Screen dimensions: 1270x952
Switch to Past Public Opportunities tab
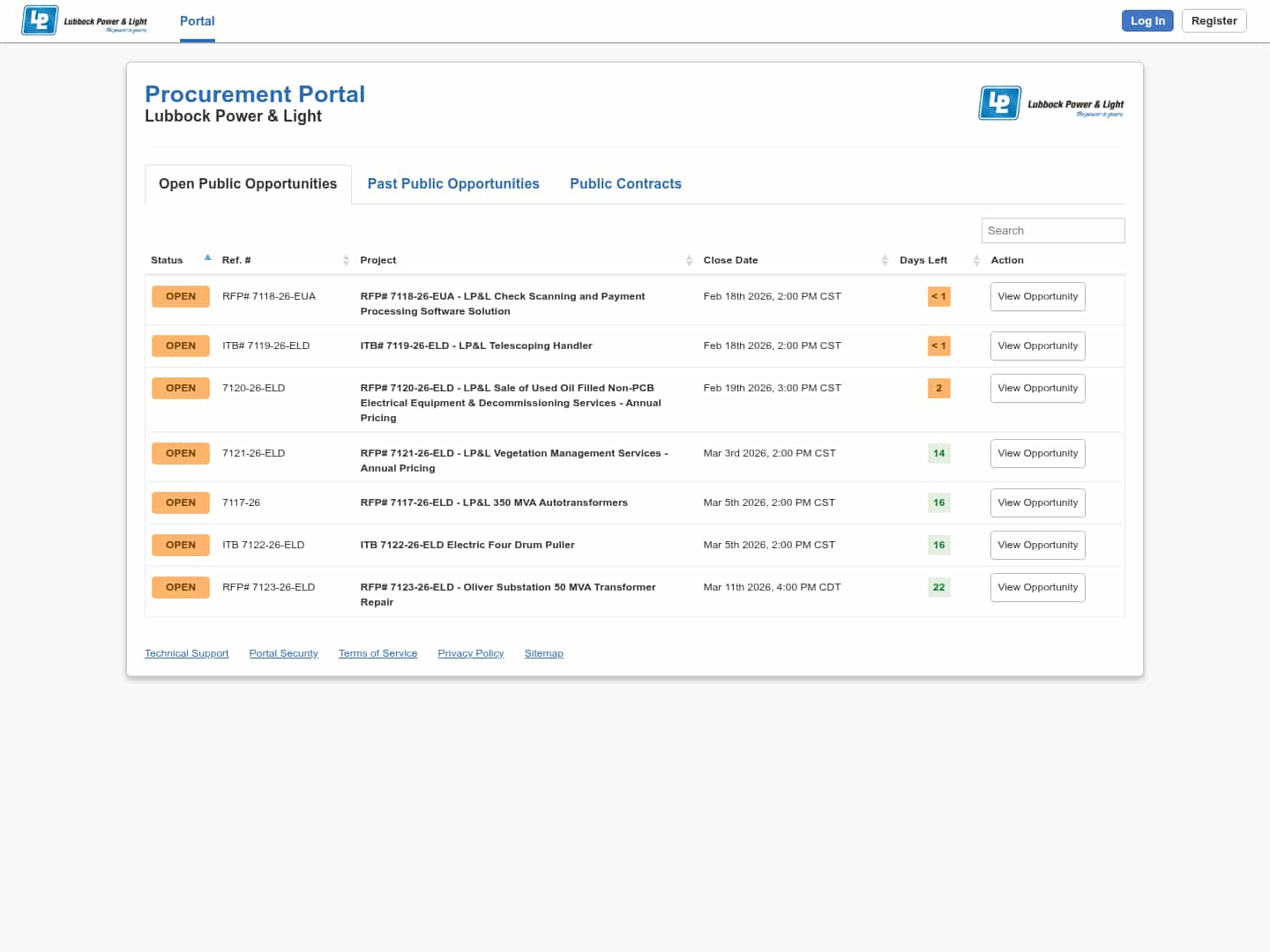coord(453,183)
